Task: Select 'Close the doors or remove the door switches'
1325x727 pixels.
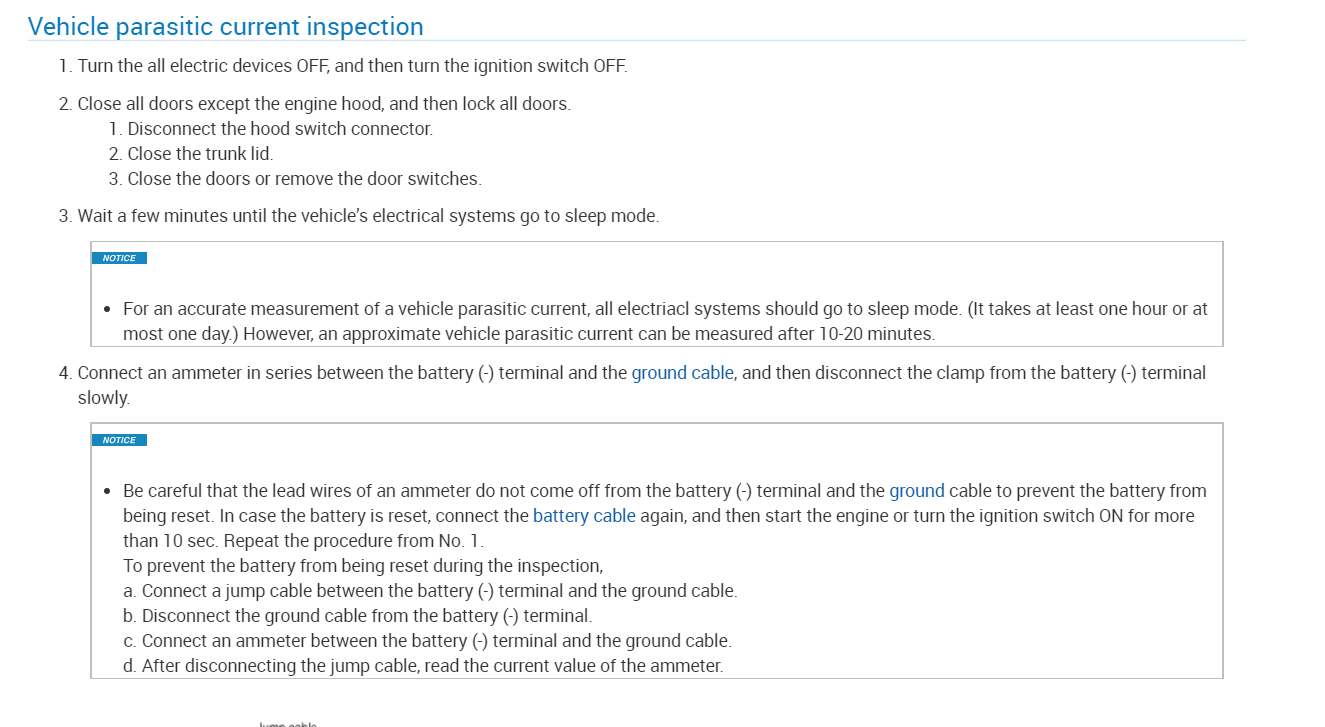Action: tap(304, 179)
